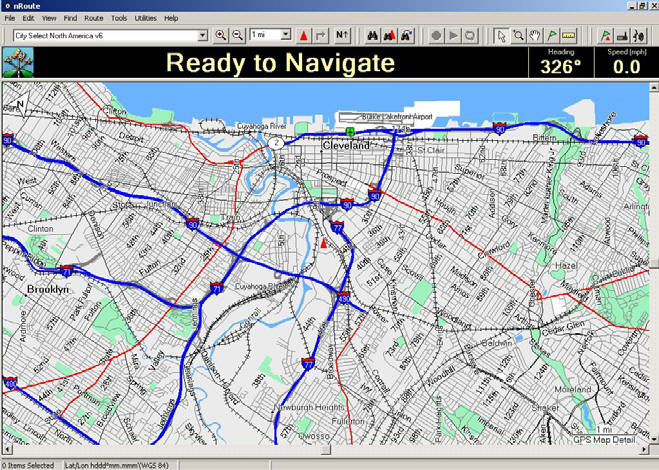Select the Hand pan tool

tap(535, 36)
